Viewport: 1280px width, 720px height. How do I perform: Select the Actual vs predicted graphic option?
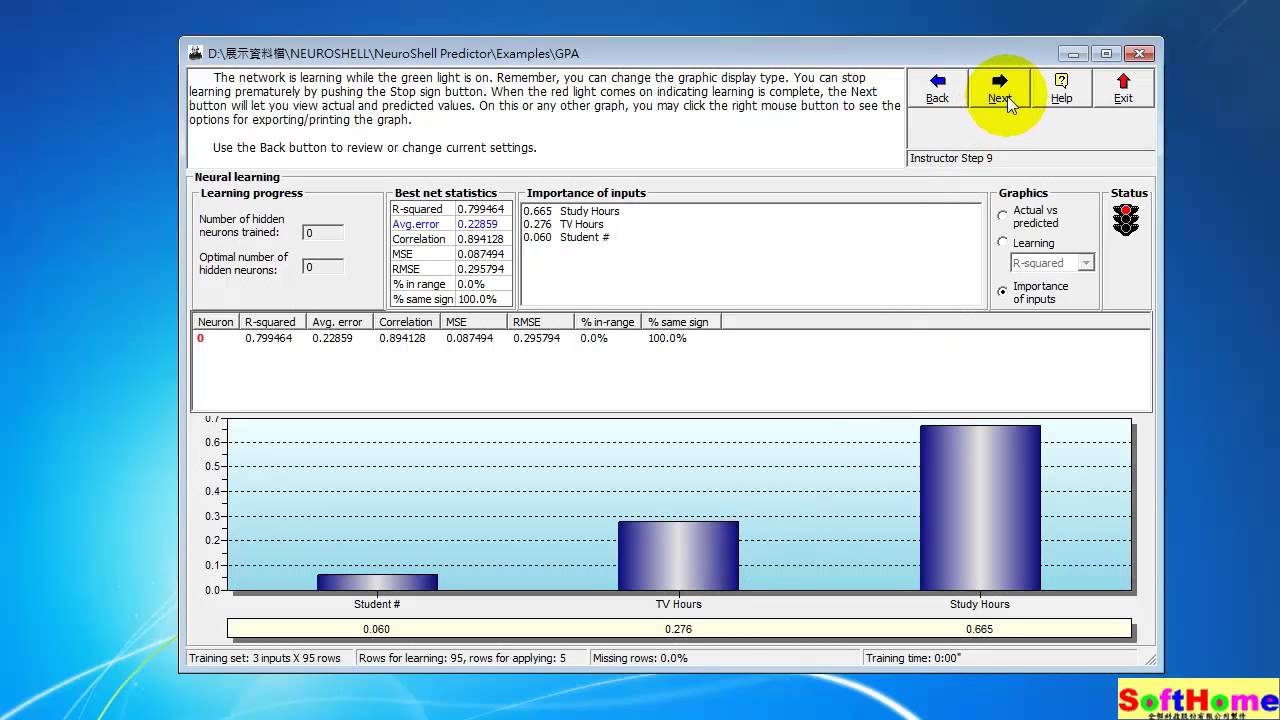click(x=1003, y=216)
